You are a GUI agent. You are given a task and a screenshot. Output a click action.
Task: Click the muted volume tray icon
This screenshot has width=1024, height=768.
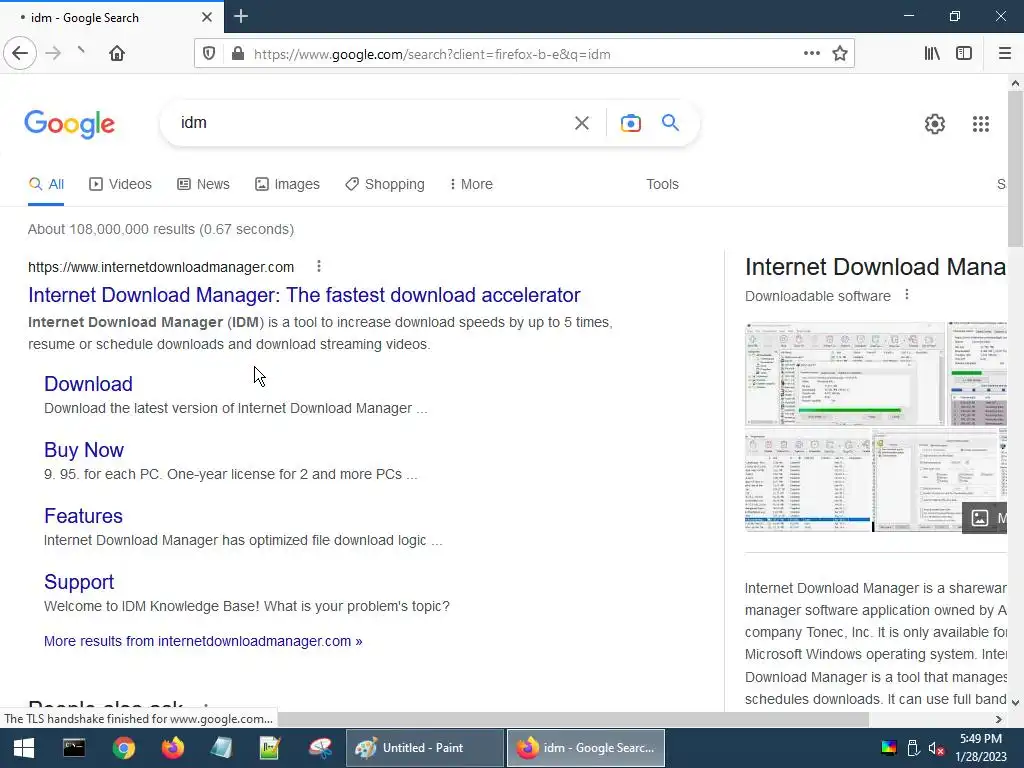[x=936, y=748]
